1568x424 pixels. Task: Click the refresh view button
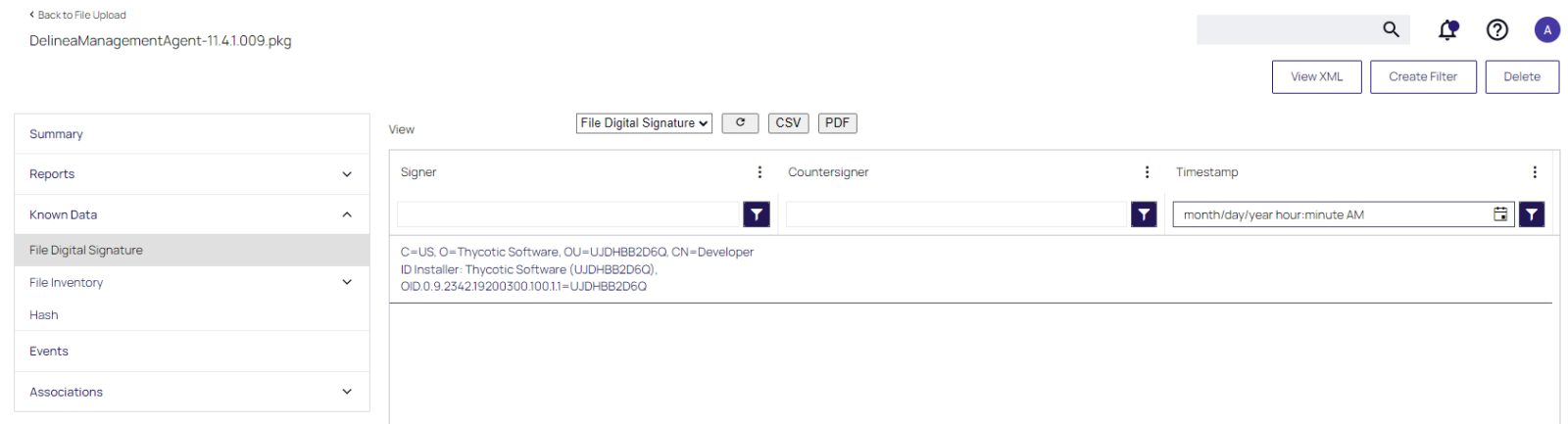(740, 123)
